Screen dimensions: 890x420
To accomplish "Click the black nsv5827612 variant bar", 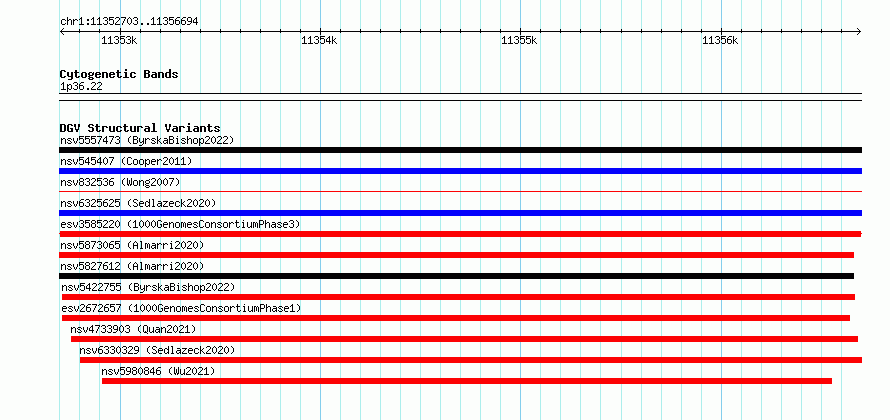I will [x=456, y=276].
